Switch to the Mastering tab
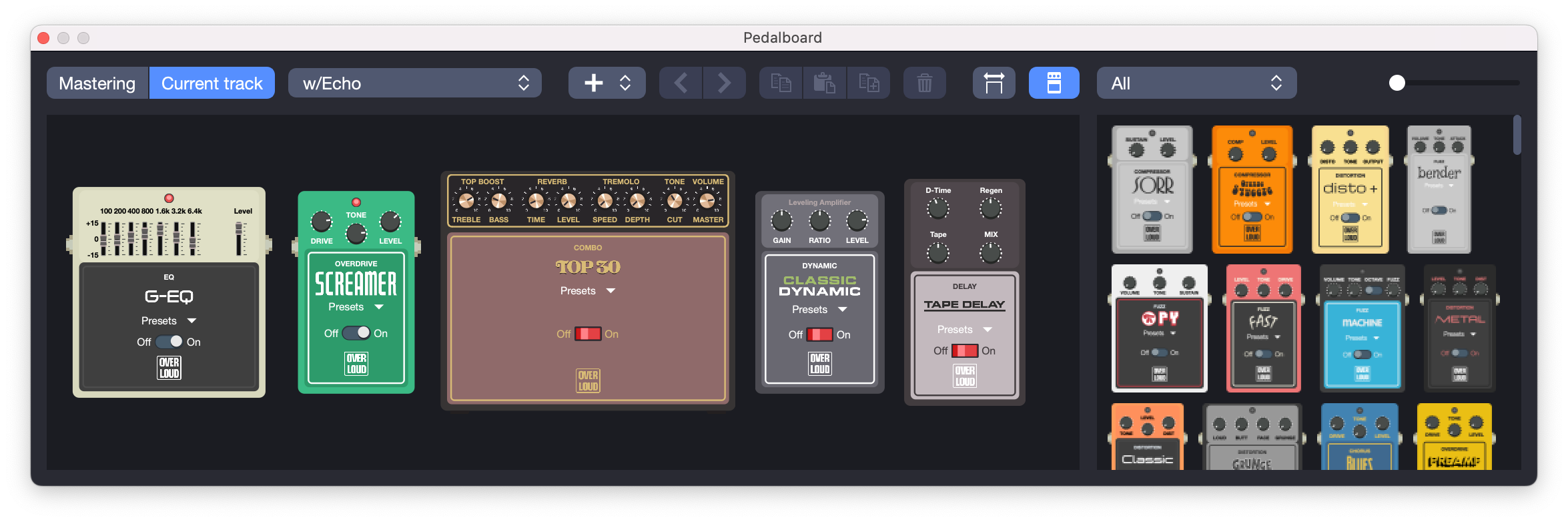This screenshot has height=522, width=1568. (97, 83)
